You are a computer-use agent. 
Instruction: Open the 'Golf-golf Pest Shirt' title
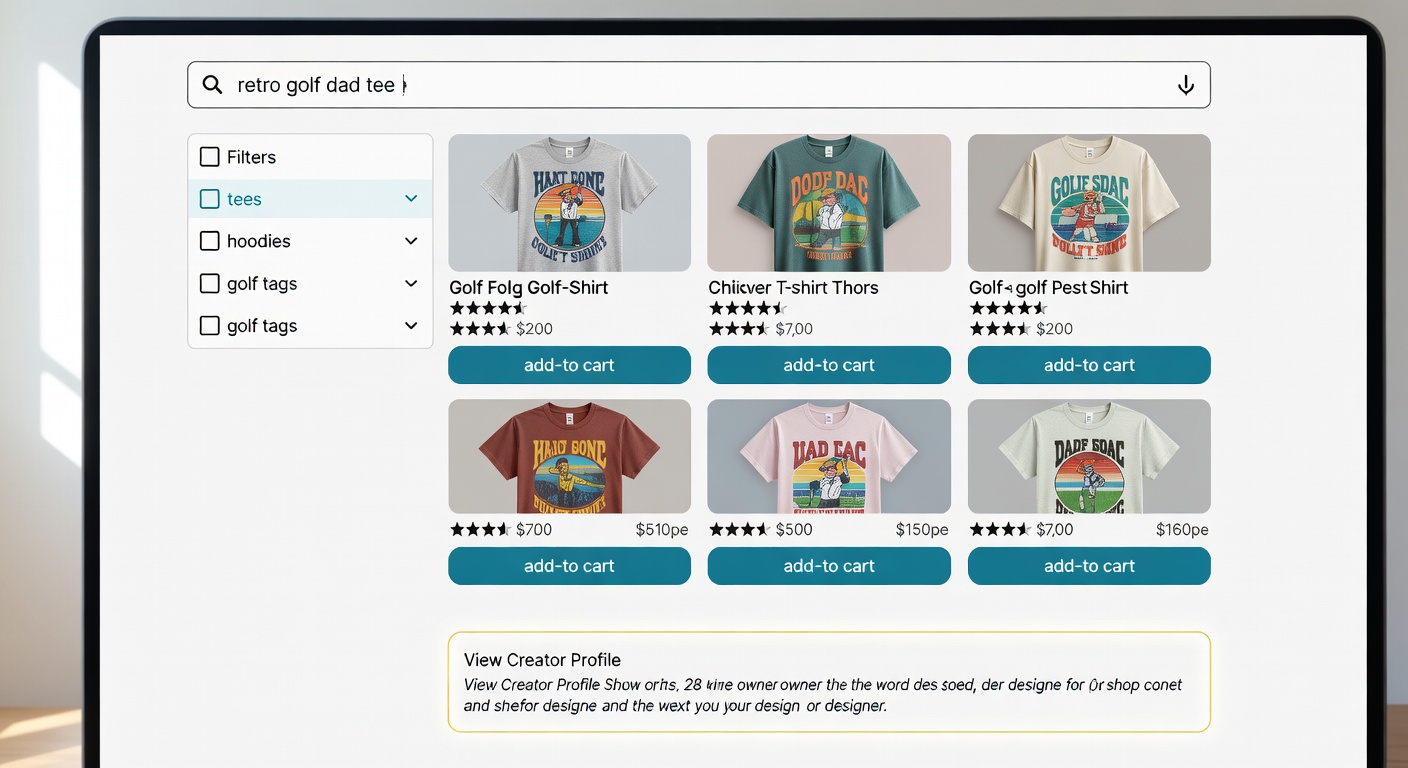click(x=1048, y=288)
